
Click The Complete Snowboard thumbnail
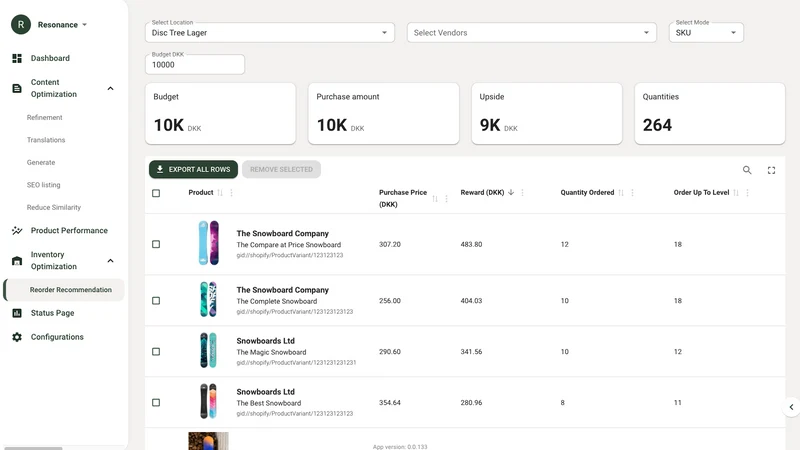(x=208, y=299)
